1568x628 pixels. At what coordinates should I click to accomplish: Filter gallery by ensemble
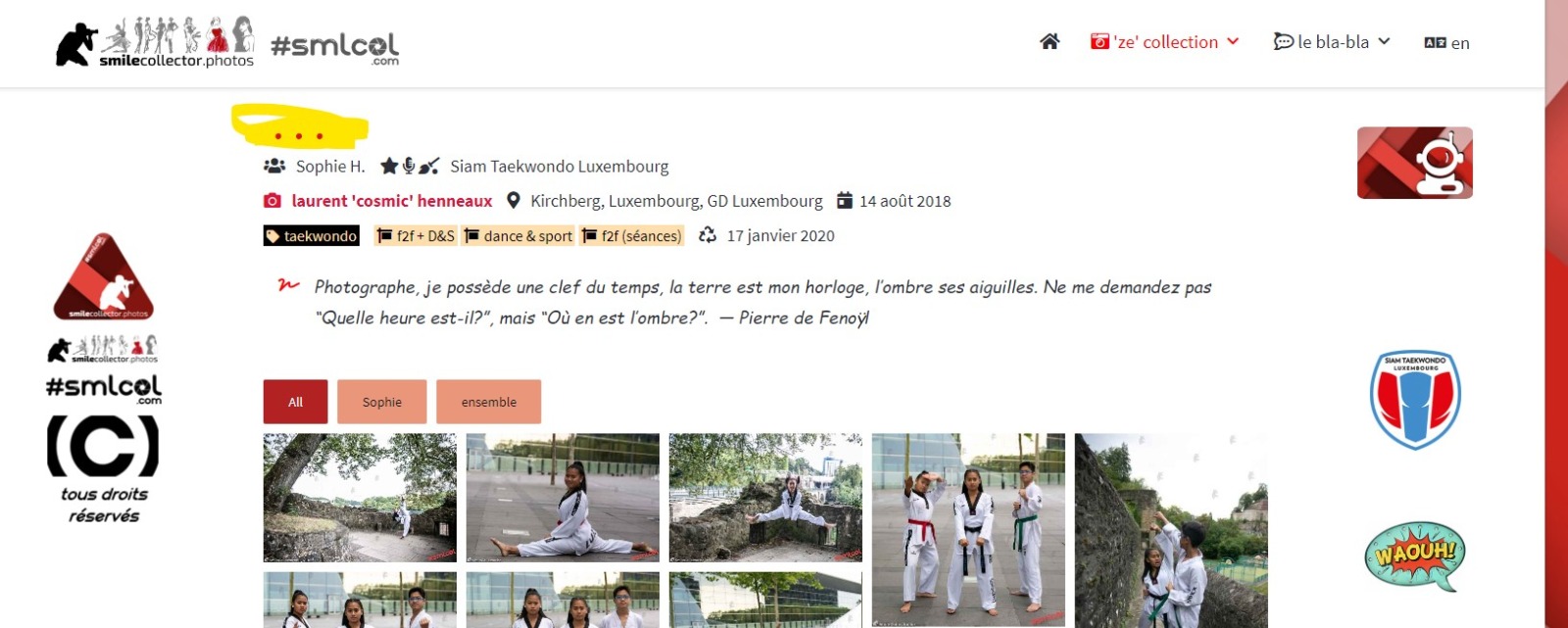pos(489,402)
